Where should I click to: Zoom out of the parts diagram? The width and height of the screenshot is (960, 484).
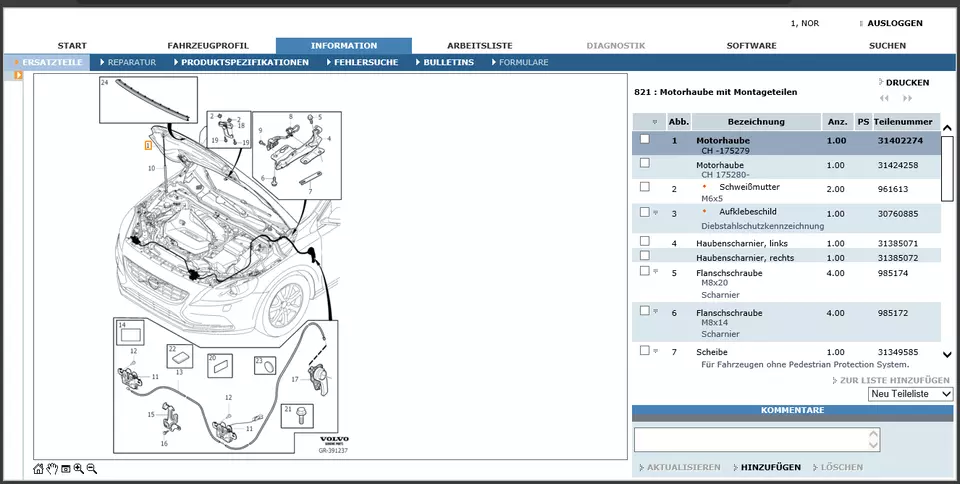[92, 468]
